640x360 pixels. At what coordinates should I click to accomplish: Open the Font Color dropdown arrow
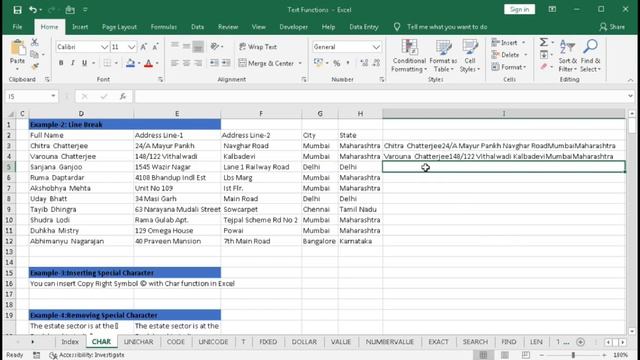(x=157, y=63)
